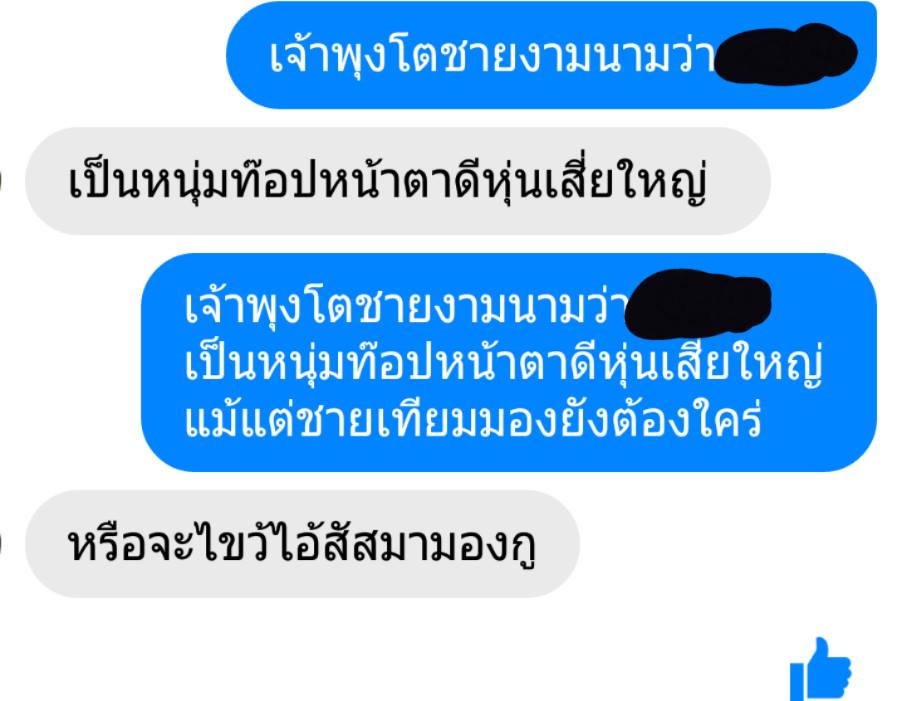Click black redaction in three-line blue bubble
Screen dimensions: 897x701
[698, 302]
